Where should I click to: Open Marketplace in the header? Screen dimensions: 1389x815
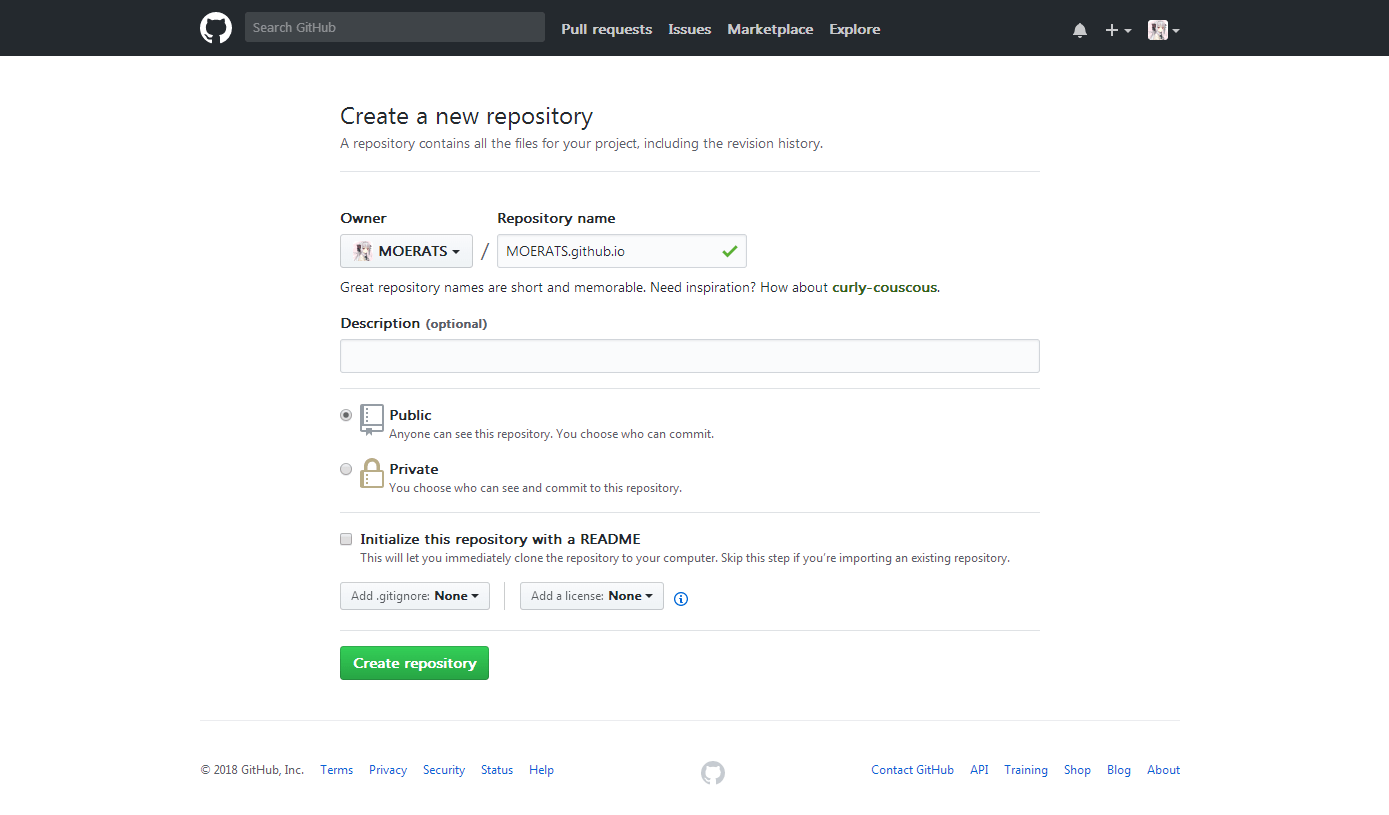pyautogui.click(x=770, y=29)
